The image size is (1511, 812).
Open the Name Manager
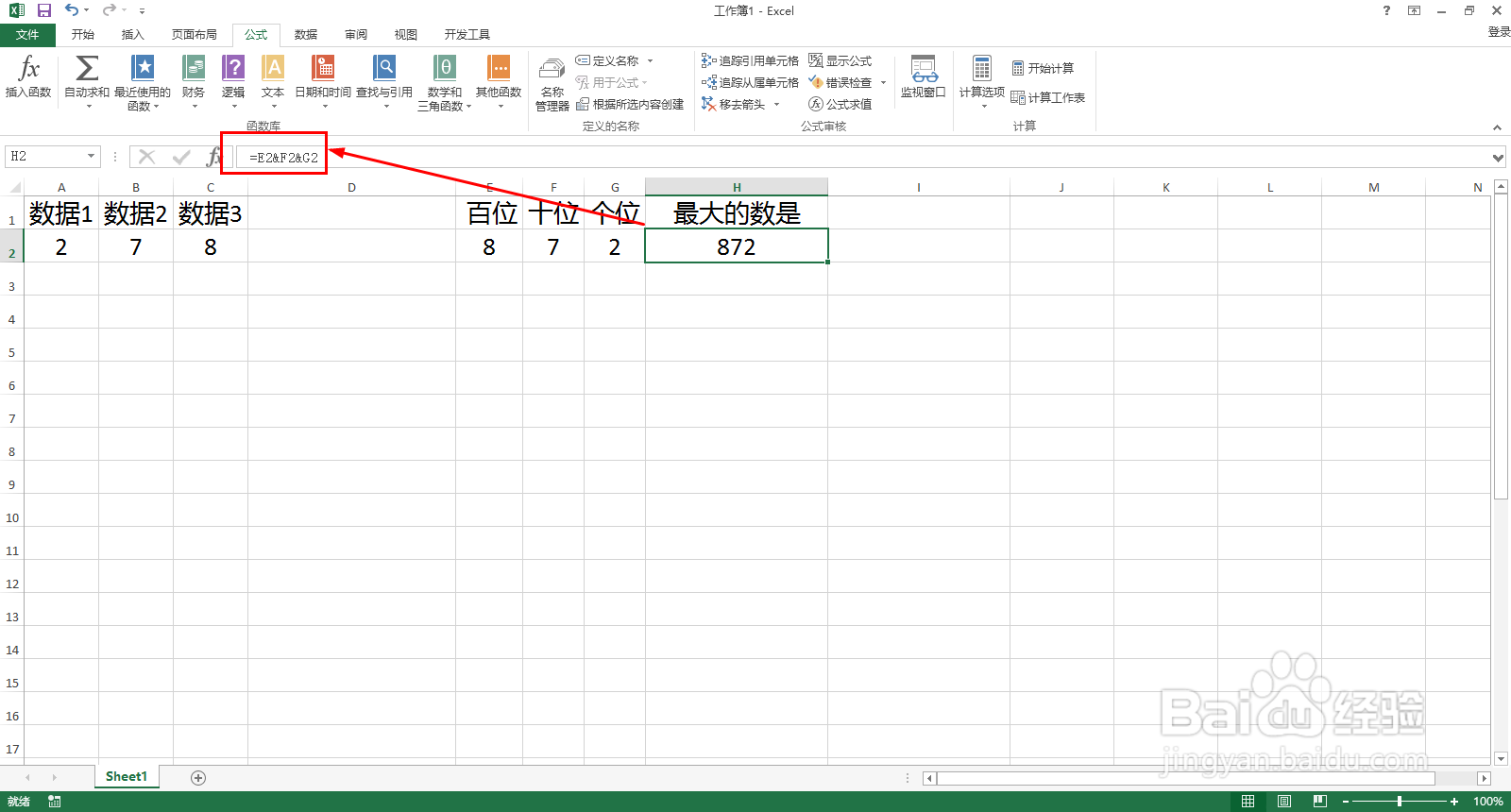(552, 83)
